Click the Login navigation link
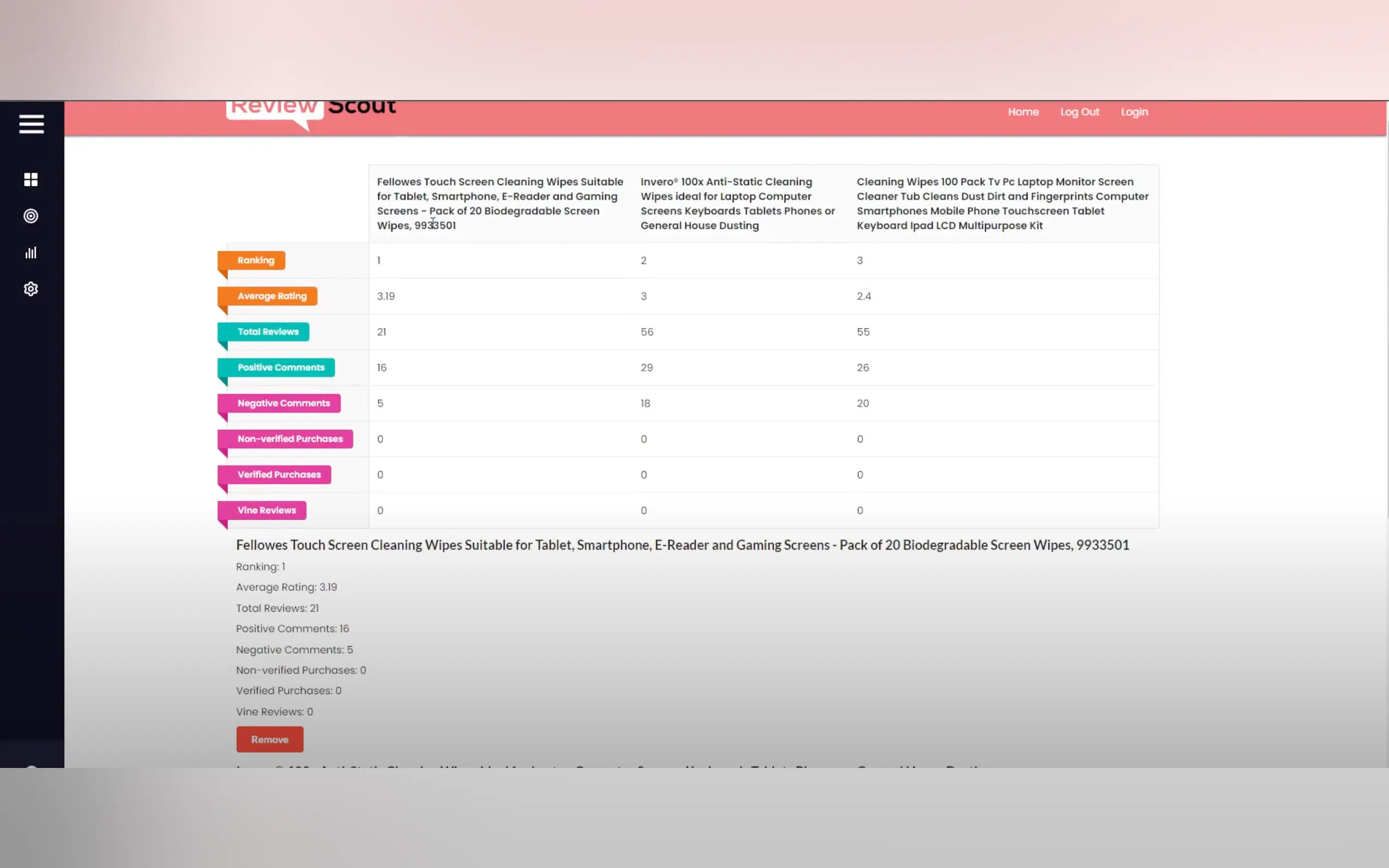This screenshot has width=1389, height=868. click(1134, 112)
